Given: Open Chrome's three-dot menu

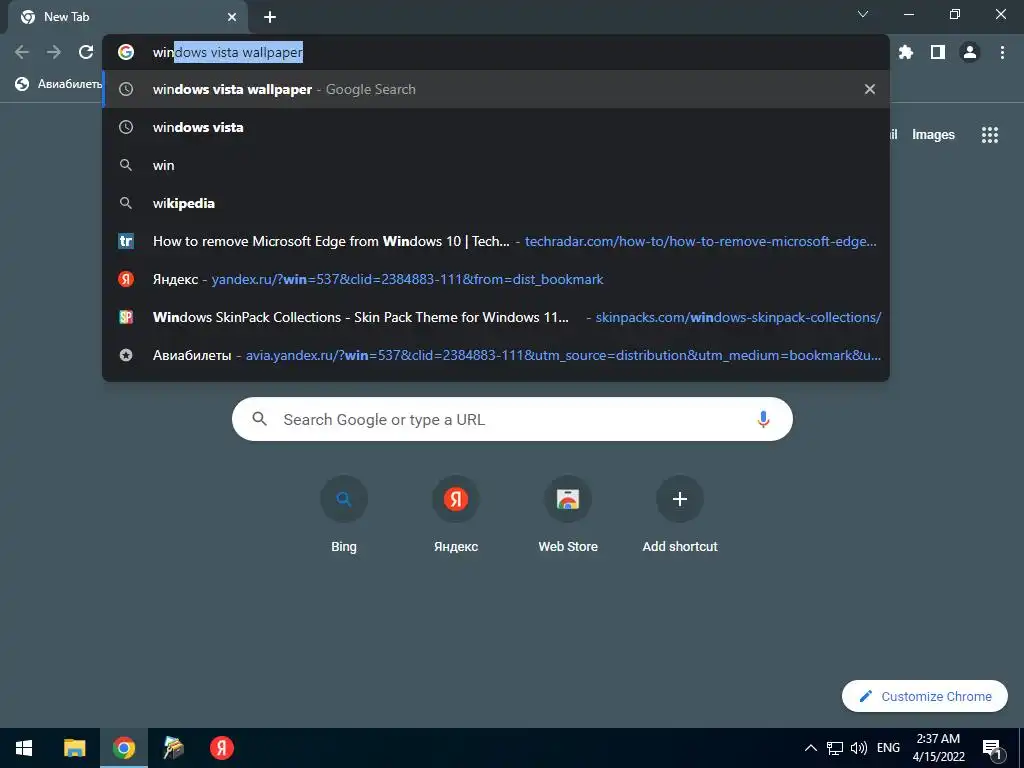Looking at the screenshot, I should pos(1002,52).
